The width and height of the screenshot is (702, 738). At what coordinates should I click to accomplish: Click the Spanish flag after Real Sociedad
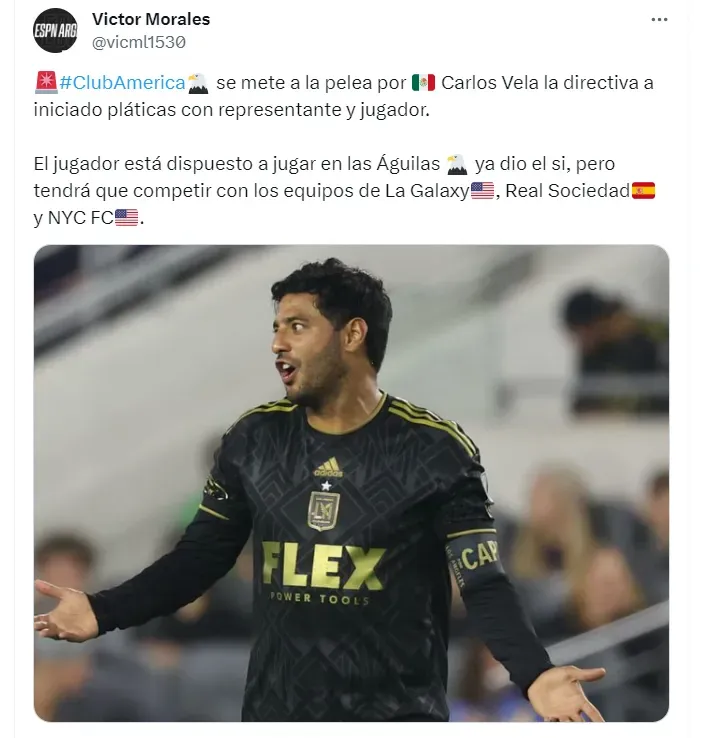(x=643, y=191)
